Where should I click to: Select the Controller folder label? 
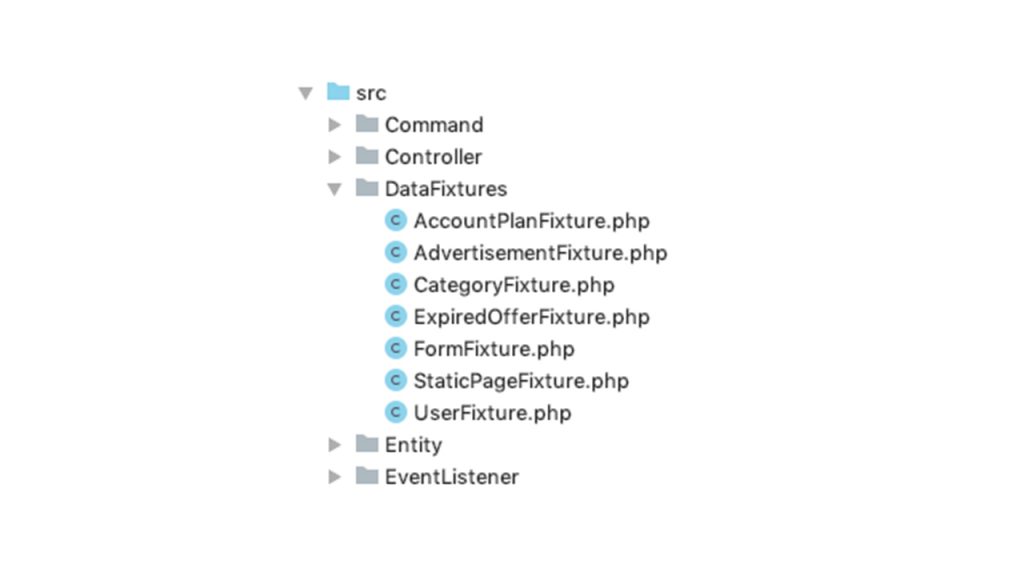pyautogui.click(x=433, y=157)
